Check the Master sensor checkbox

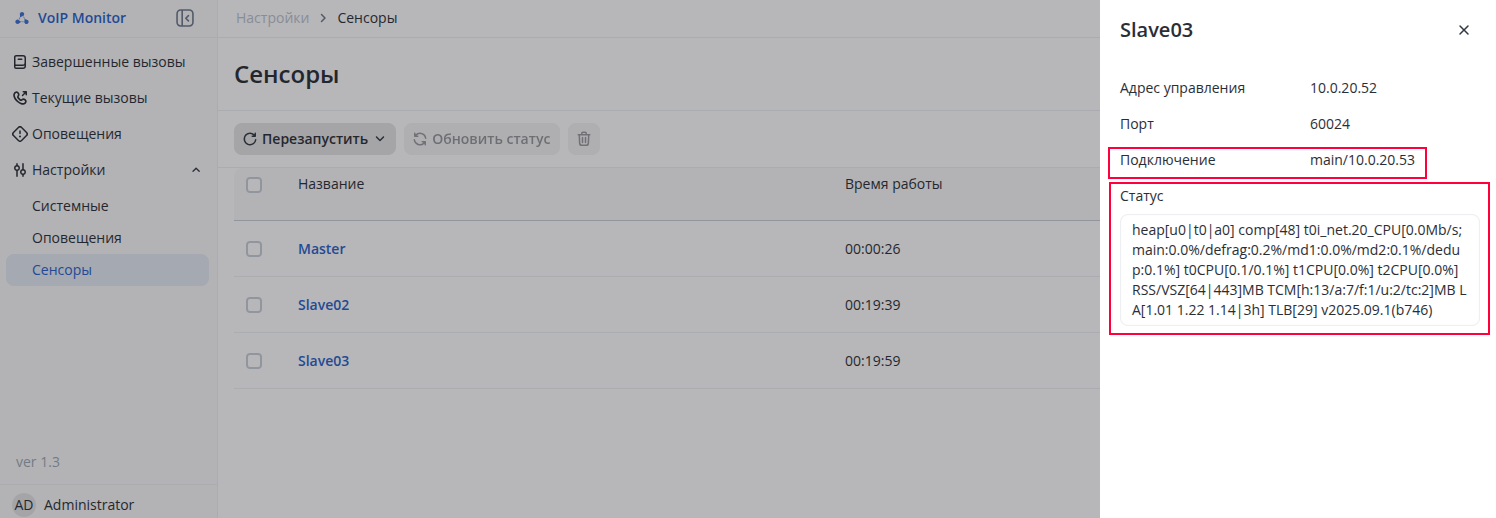point(254,249)
